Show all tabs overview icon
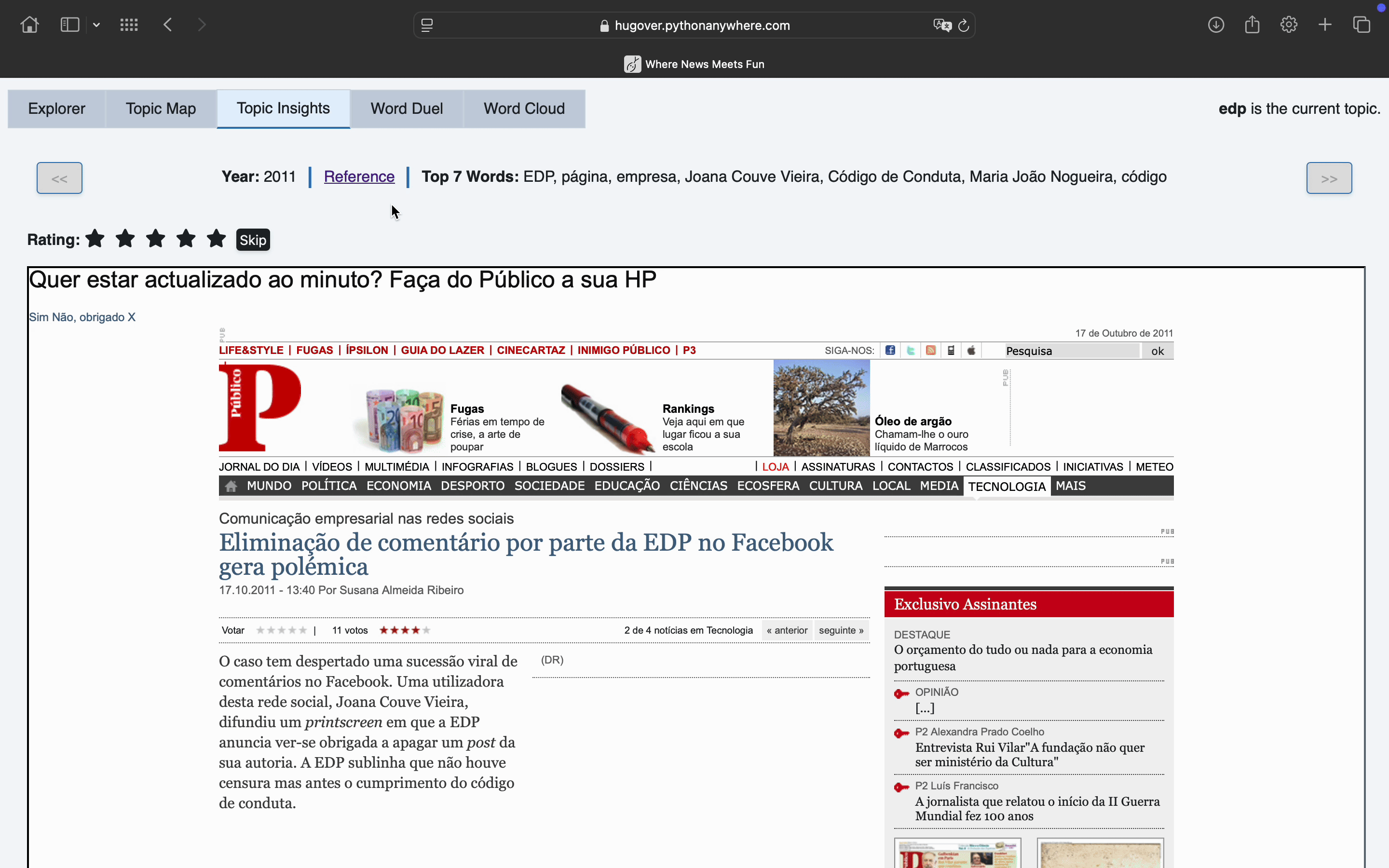 coord(1362,25)
